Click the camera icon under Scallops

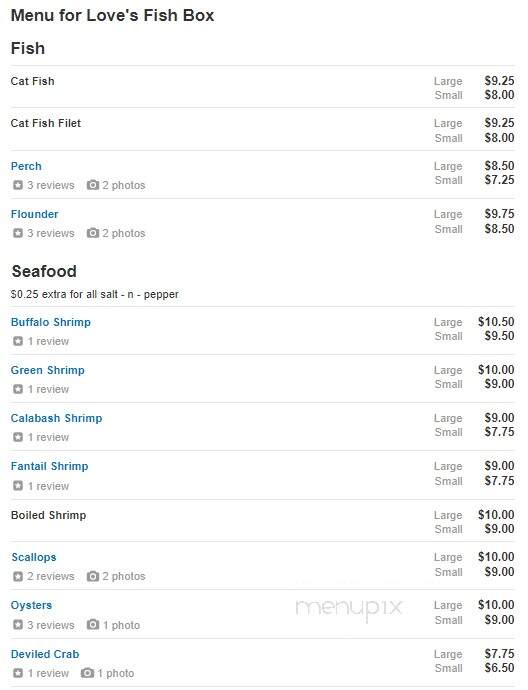(92, 576)
